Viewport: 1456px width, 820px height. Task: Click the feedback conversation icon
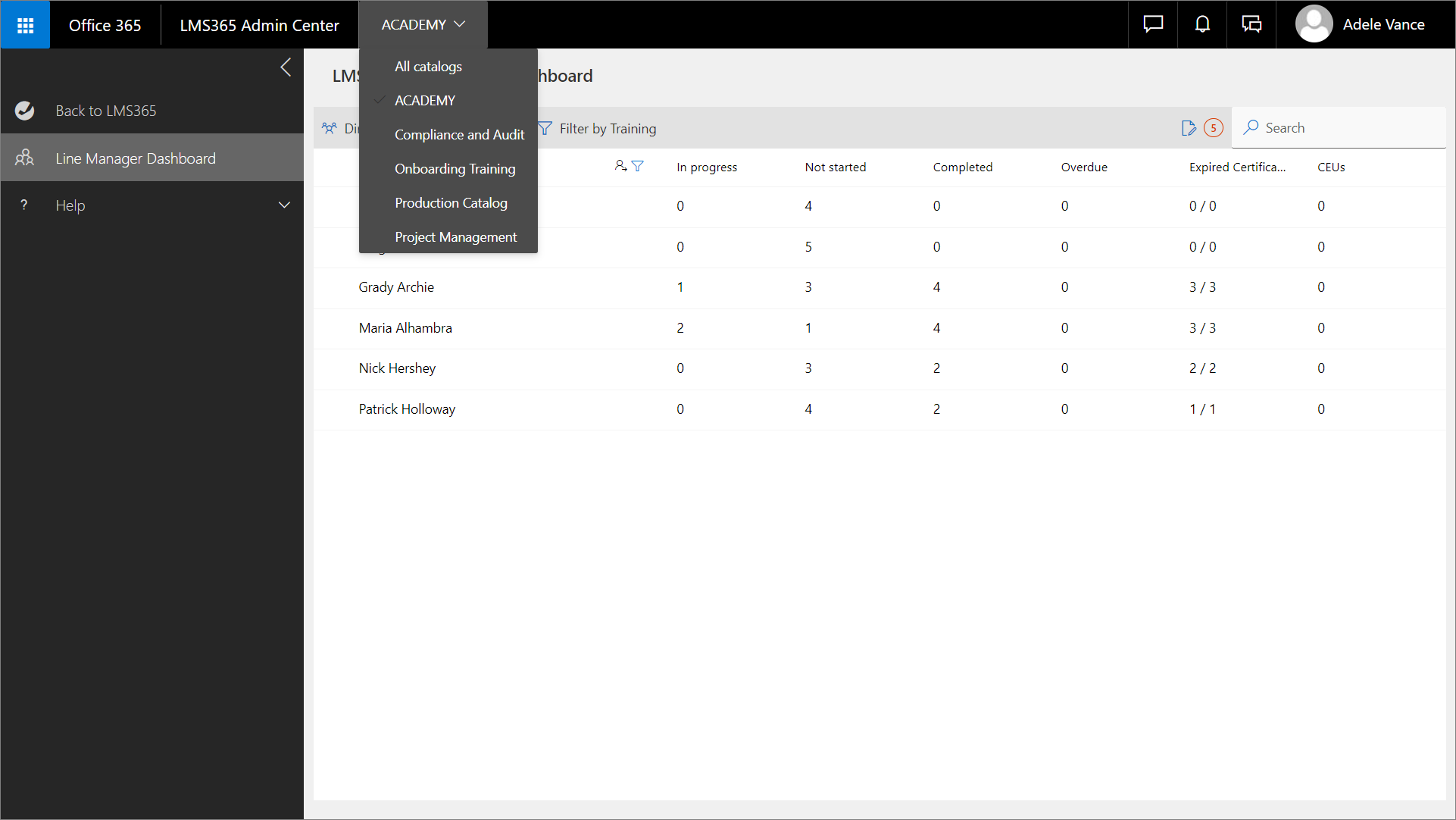[x=1251, y=25]
